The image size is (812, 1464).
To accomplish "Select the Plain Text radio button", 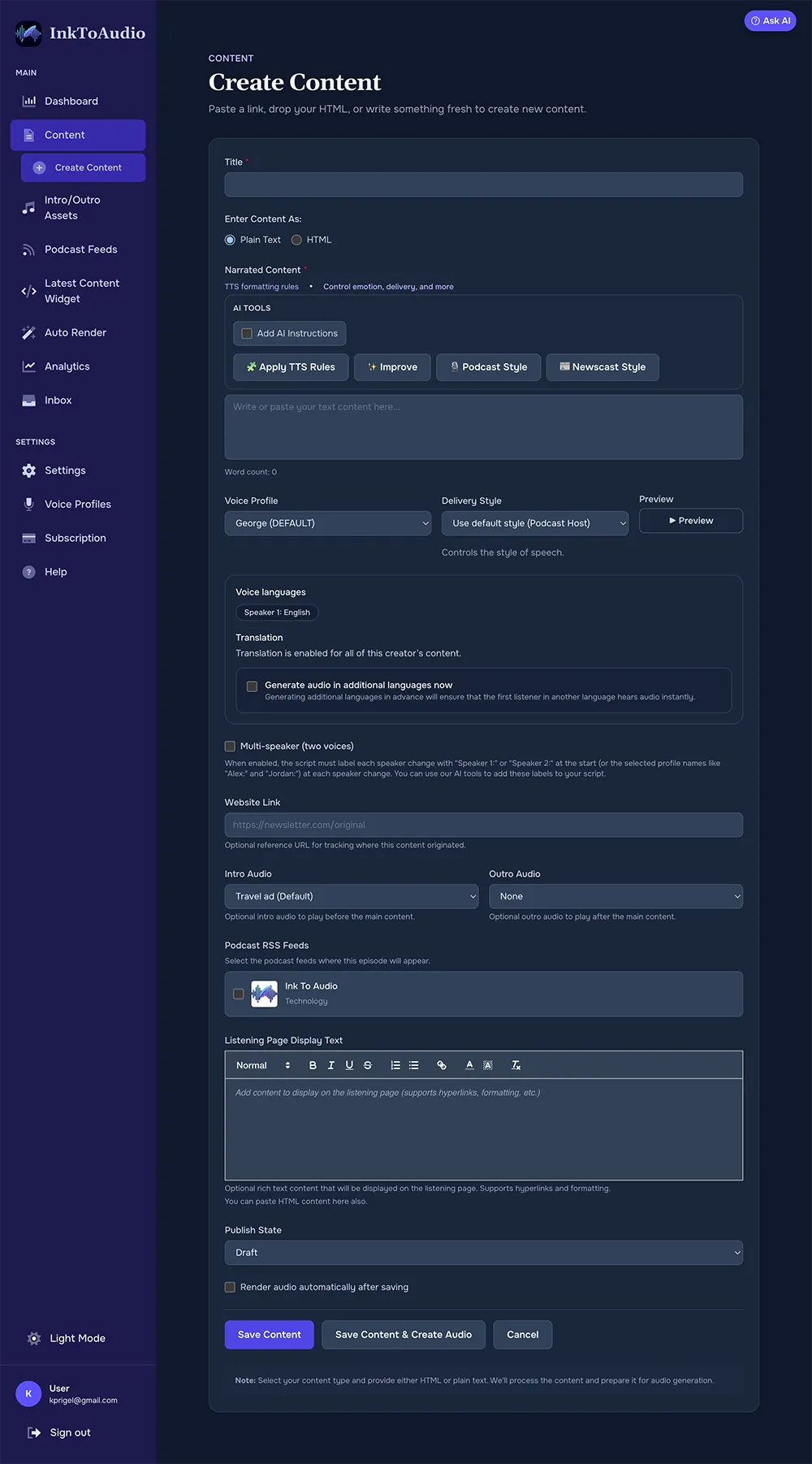I will [x=230, y=240].
